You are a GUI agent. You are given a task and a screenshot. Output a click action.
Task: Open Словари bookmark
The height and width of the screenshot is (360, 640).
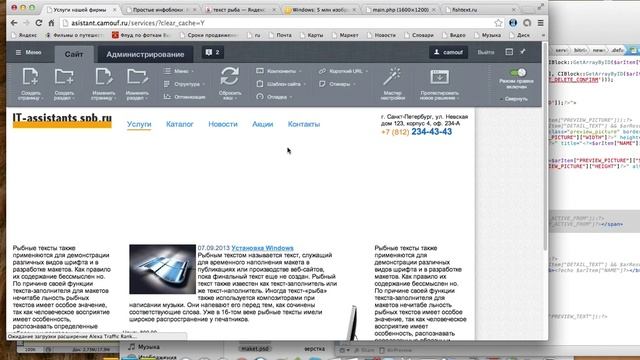(419, 35)
